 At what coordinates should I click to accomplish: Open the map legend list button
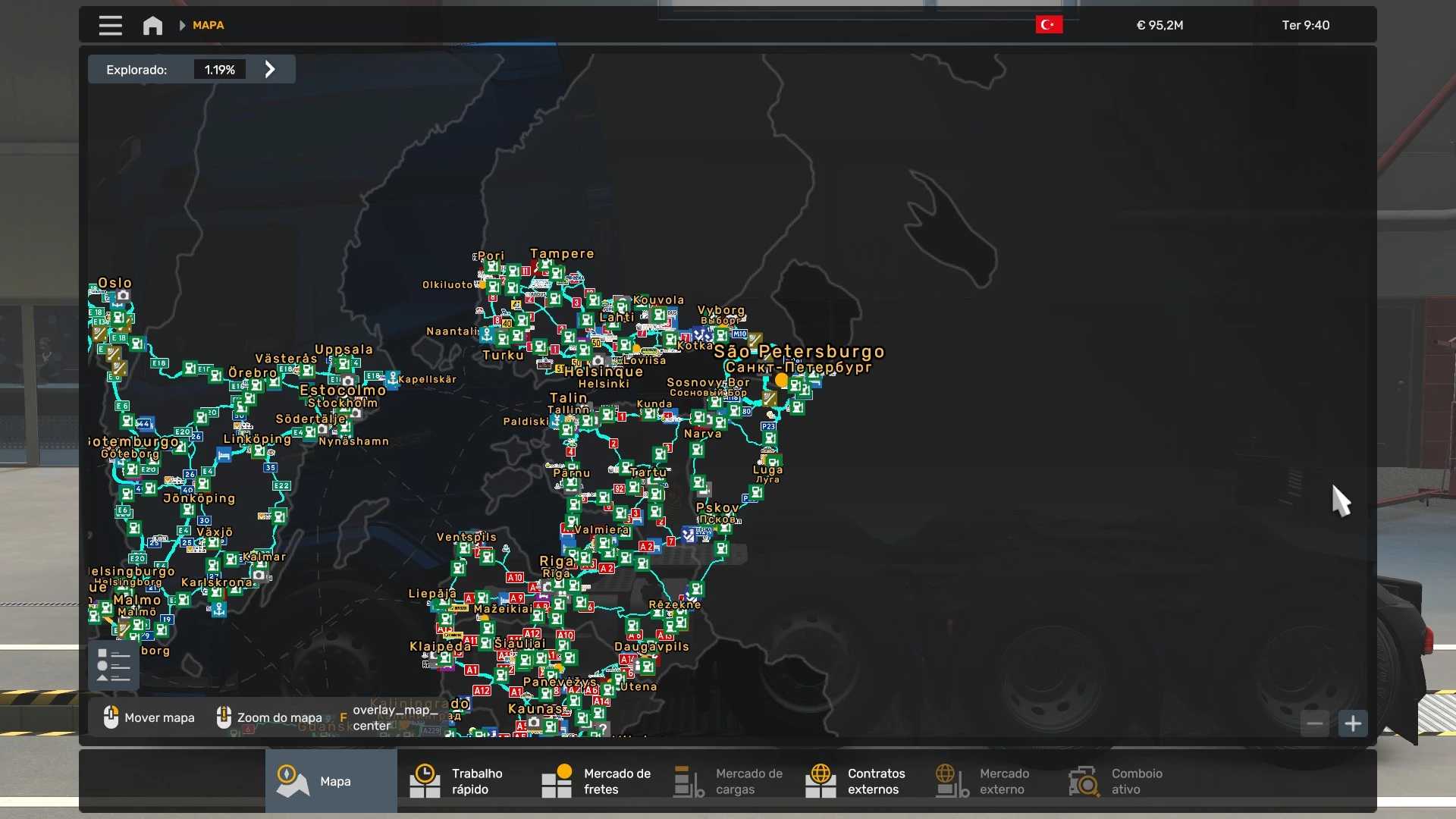[114, 666]
